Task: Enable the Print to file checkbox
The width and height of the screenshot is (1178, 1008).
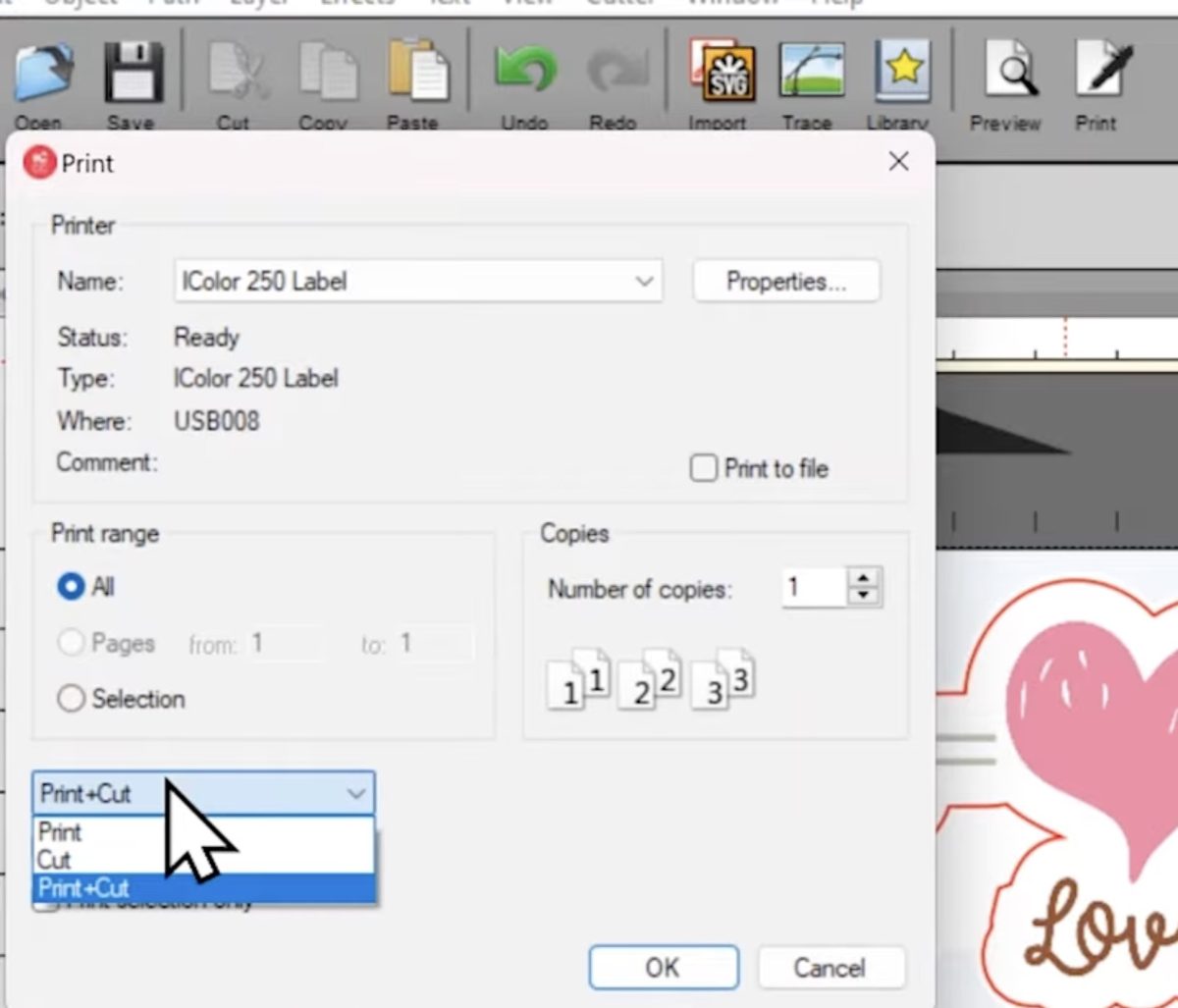Action: coord(704,468)
